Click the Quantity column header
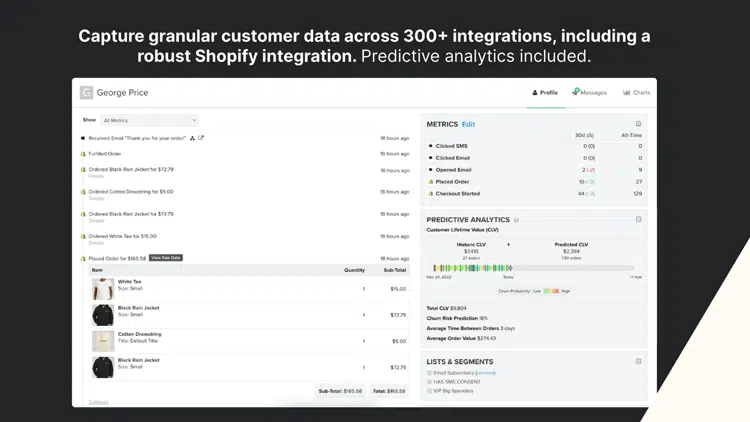 click(x=354, y=270)
